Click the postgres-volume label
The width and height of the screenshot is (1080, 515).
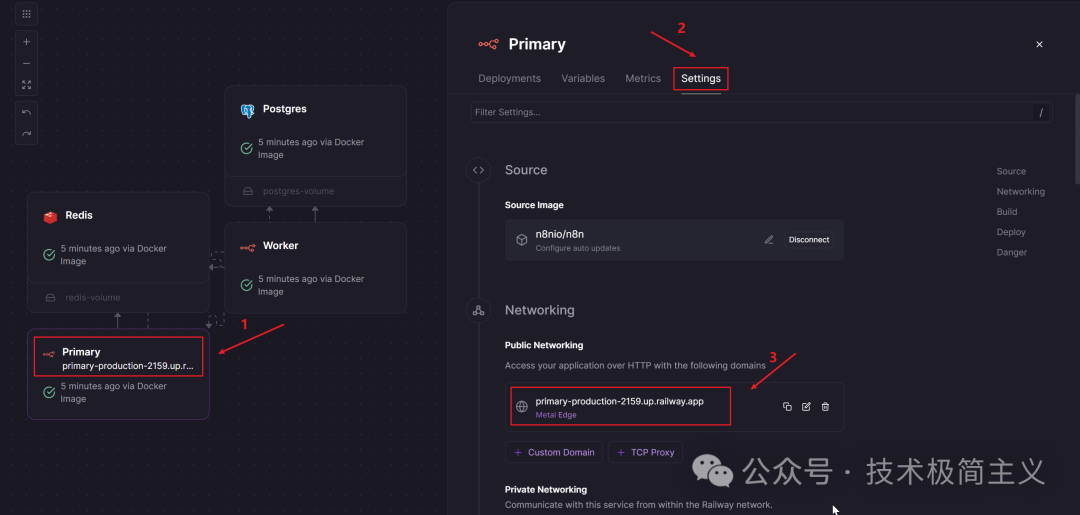pos(298,191)
